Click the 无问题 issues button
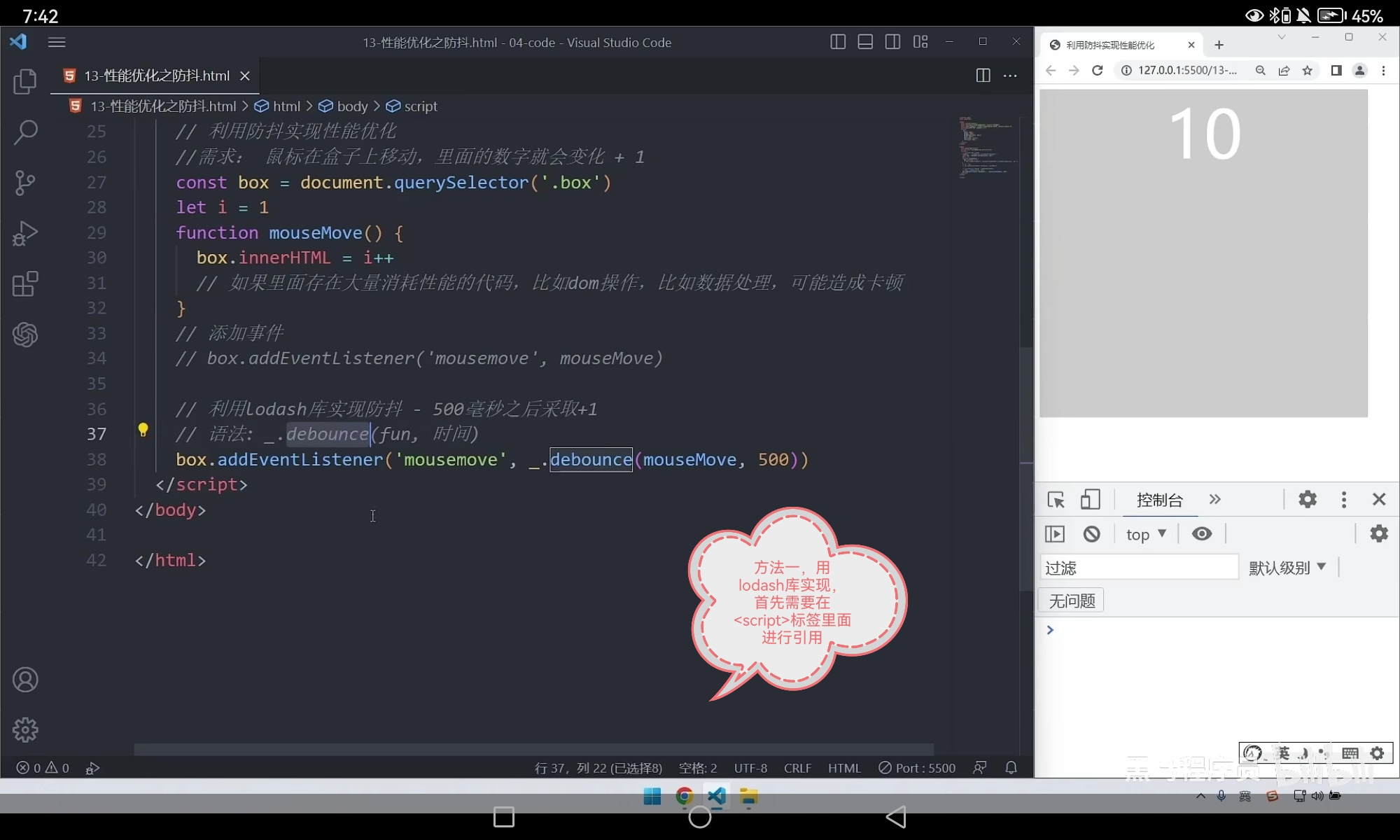 click(x=1072, y=601)
